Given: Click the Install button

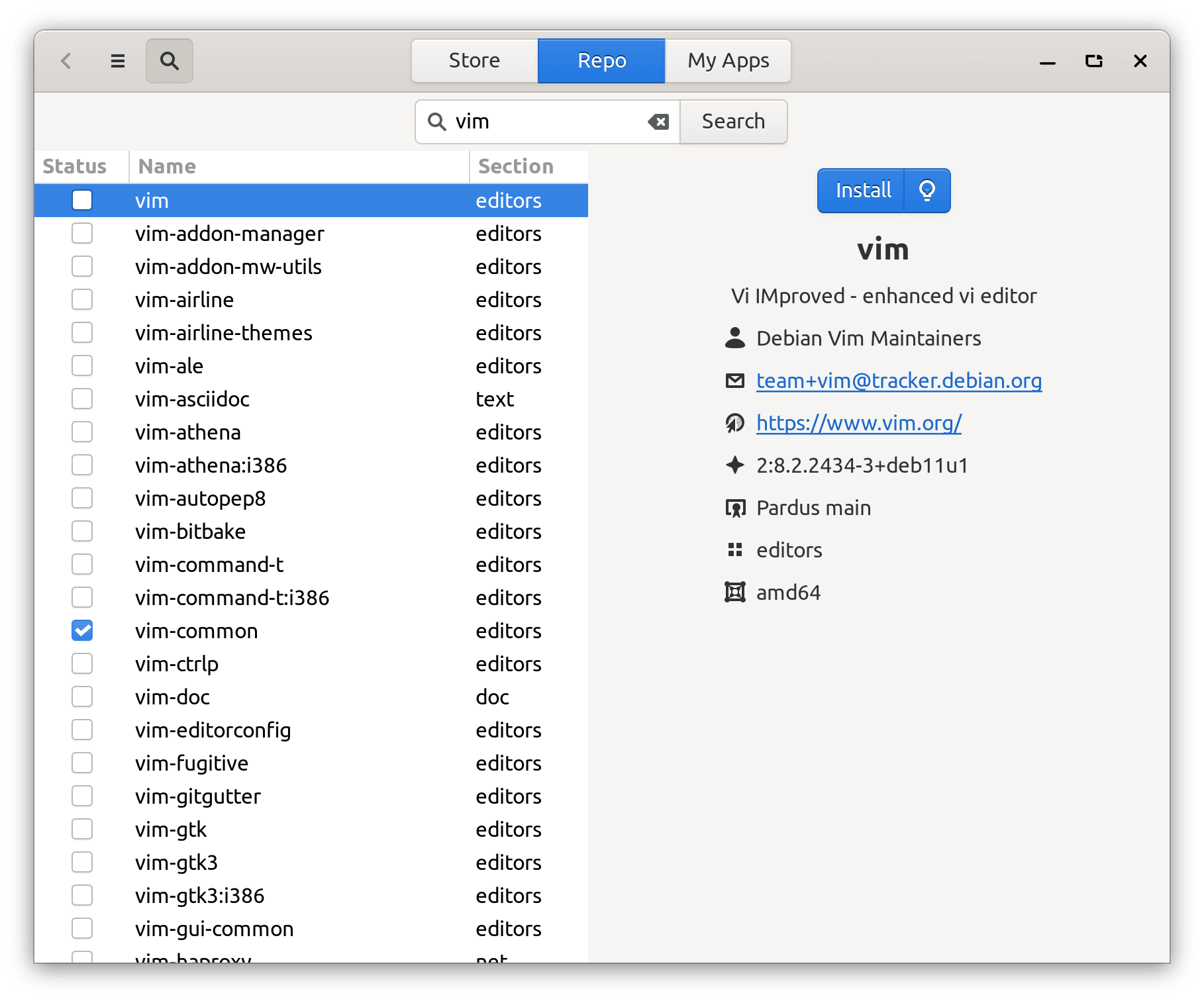Looking at the screenshot, I should 862,191.
